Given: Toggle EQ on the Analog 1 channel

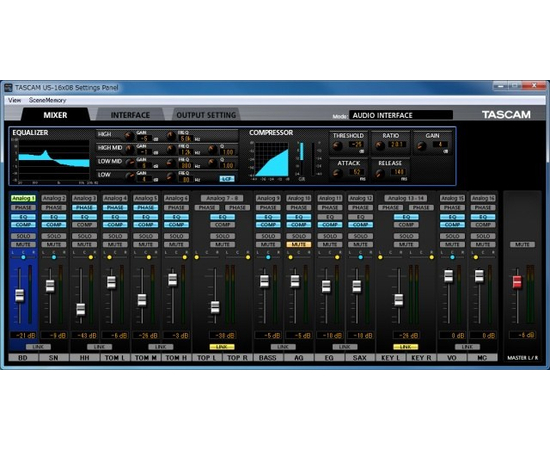Looking at the screenshot, I should 23,217.
